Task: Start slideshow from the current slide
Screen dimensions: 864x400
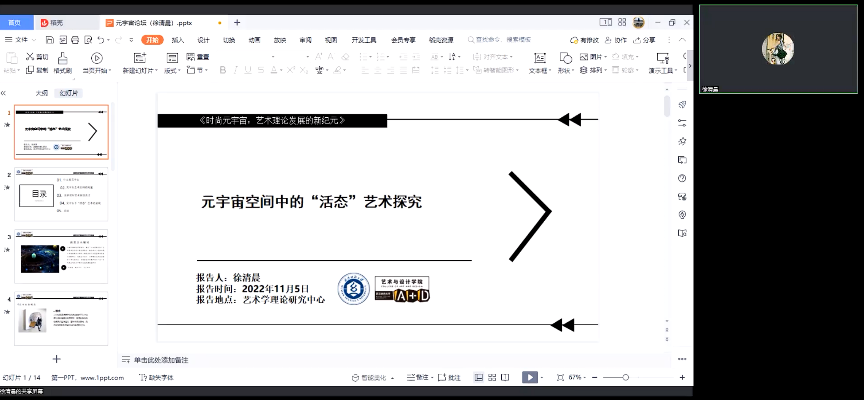Action: point(96,63)
